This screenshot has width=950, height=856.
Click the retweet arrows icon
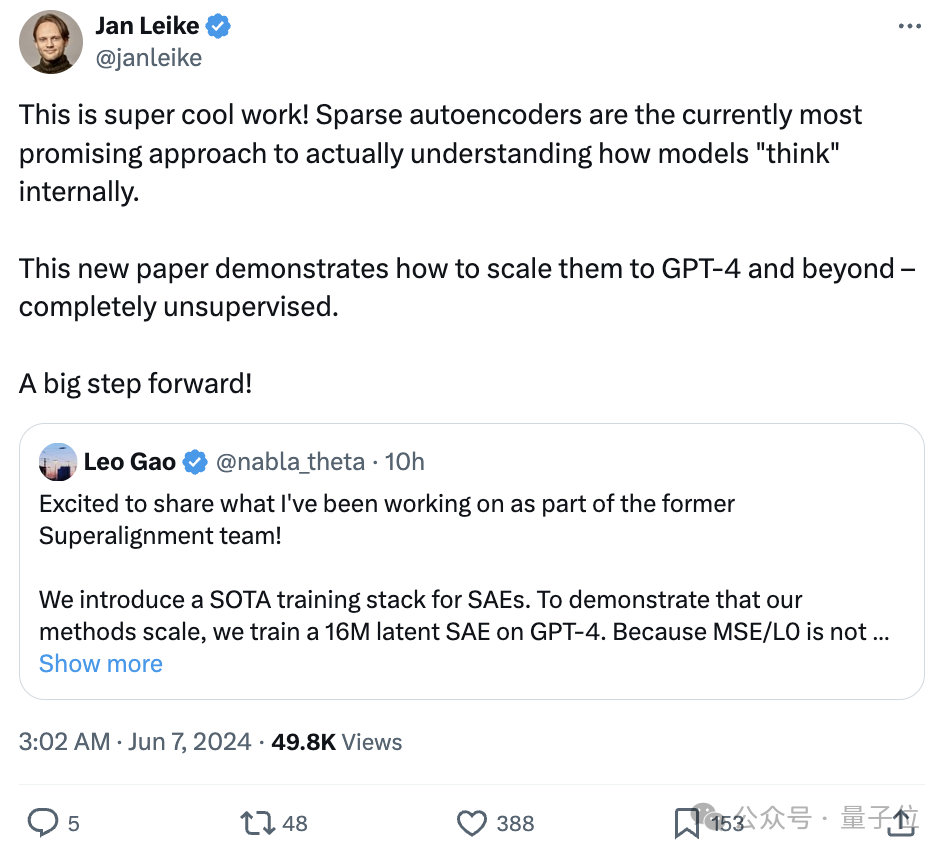[258, 823]
